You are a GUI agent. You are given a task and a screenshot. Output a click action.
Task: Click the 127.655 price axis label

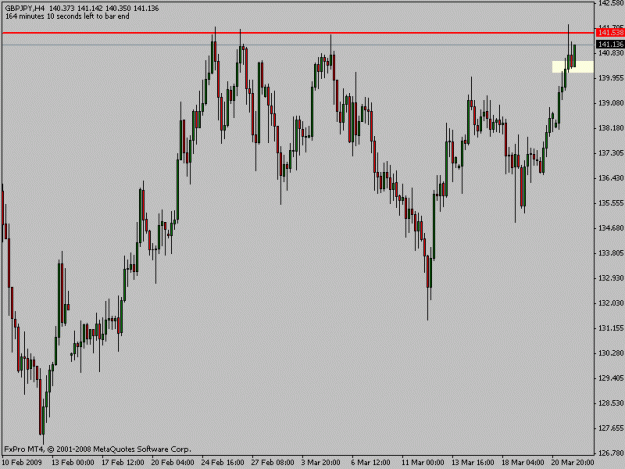coord(610,428)
